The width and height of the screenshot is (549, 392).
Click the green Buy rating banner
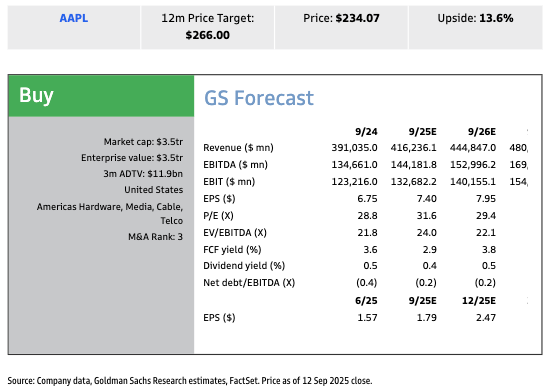[101, 96]
